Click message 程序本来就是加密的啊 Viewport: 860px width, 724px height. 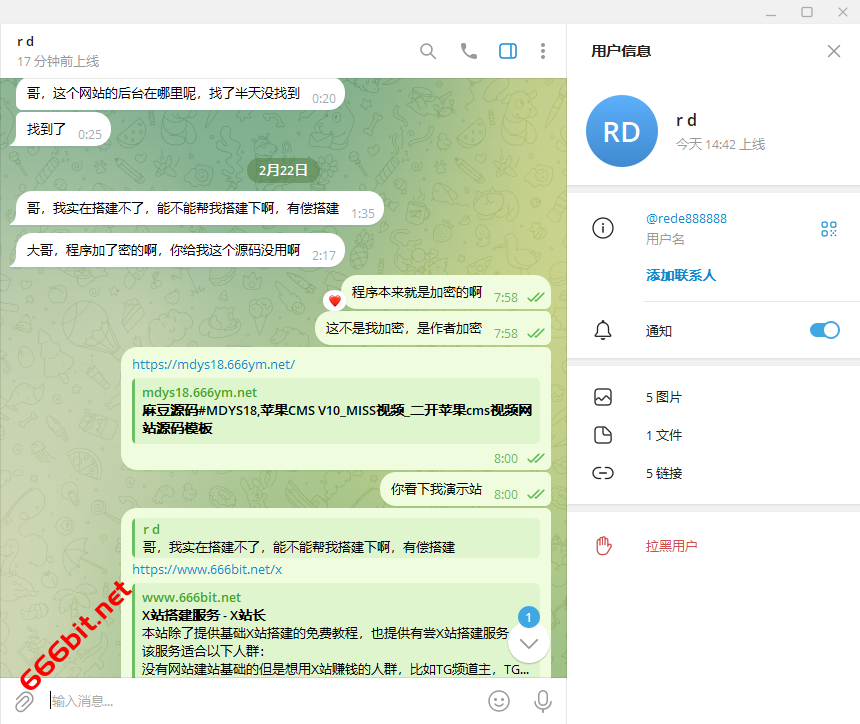pos(446,292)
